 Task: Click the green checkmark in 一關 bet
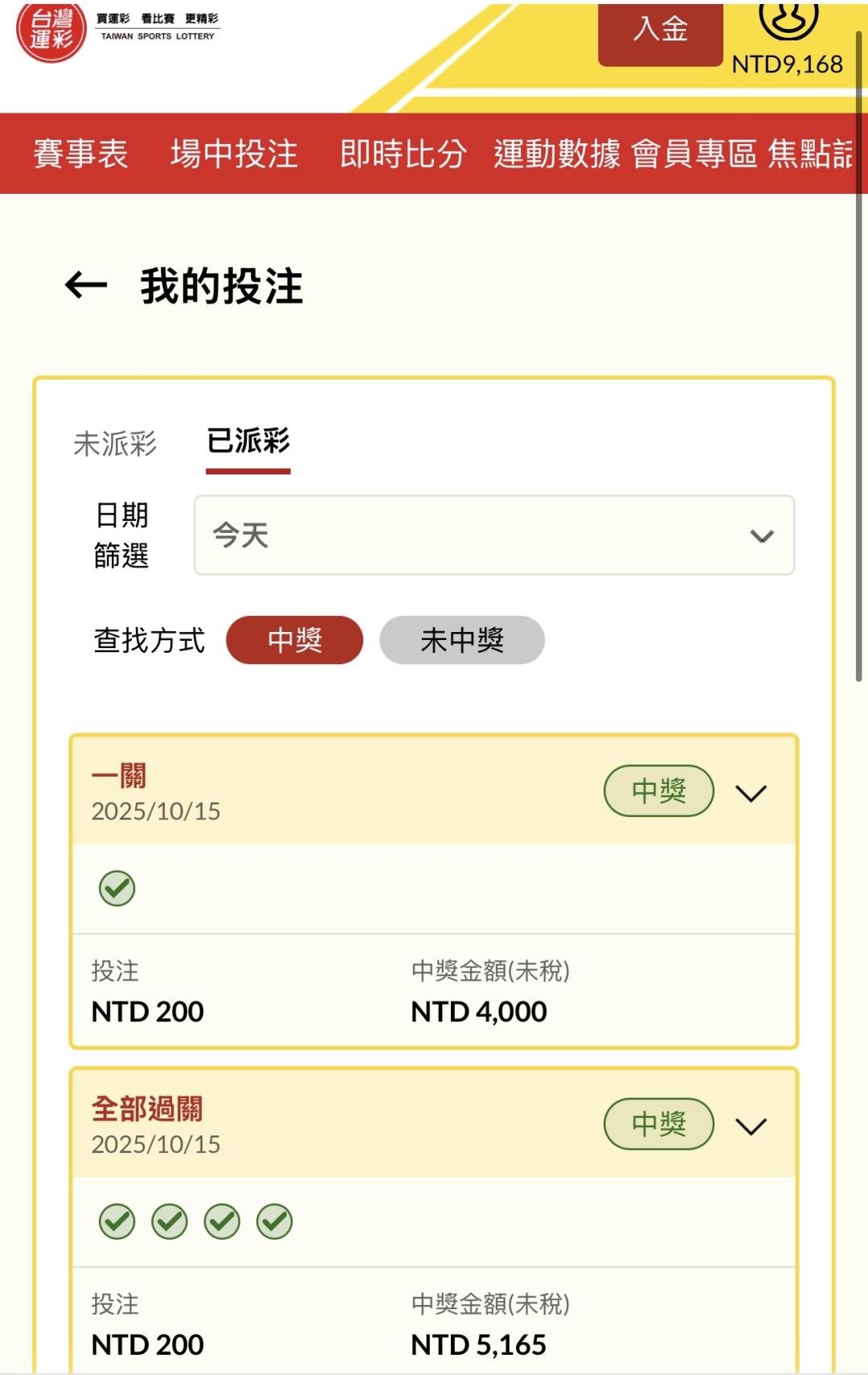(x=117, y=889)
